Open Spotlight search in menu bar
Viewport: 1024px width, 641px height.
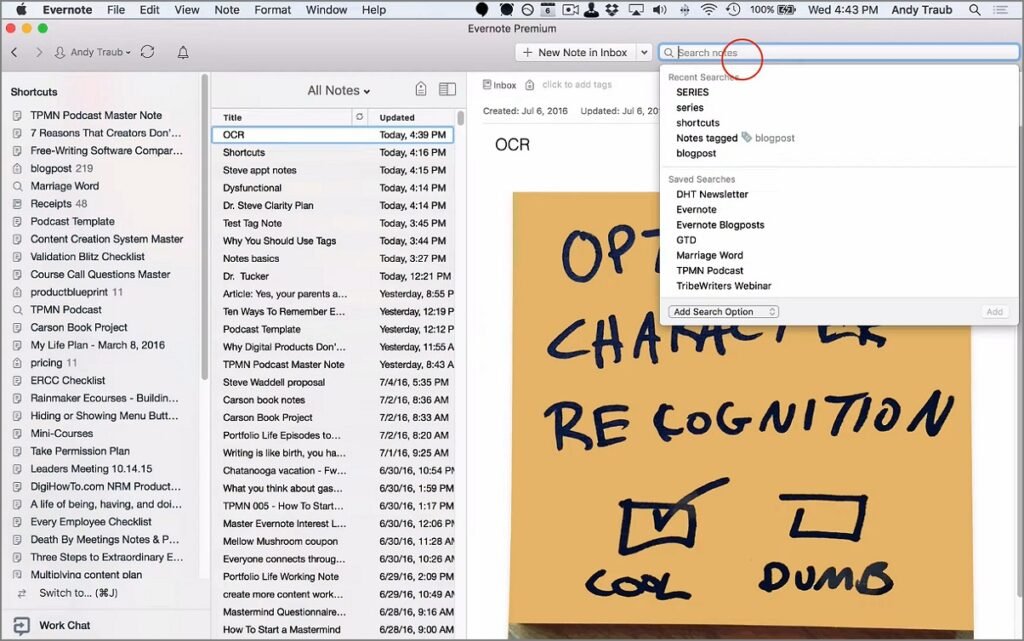(974, 10)
